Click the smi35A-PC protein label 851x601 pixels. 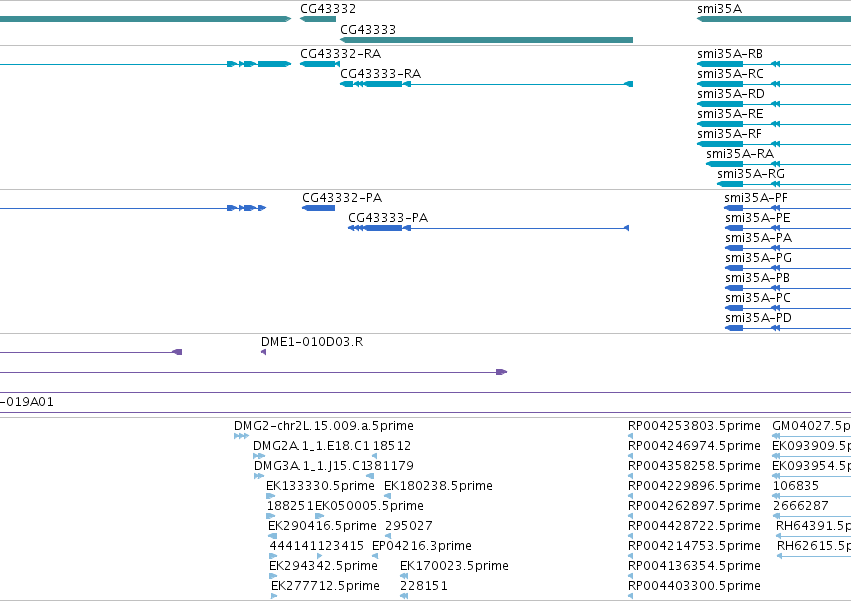758,298
